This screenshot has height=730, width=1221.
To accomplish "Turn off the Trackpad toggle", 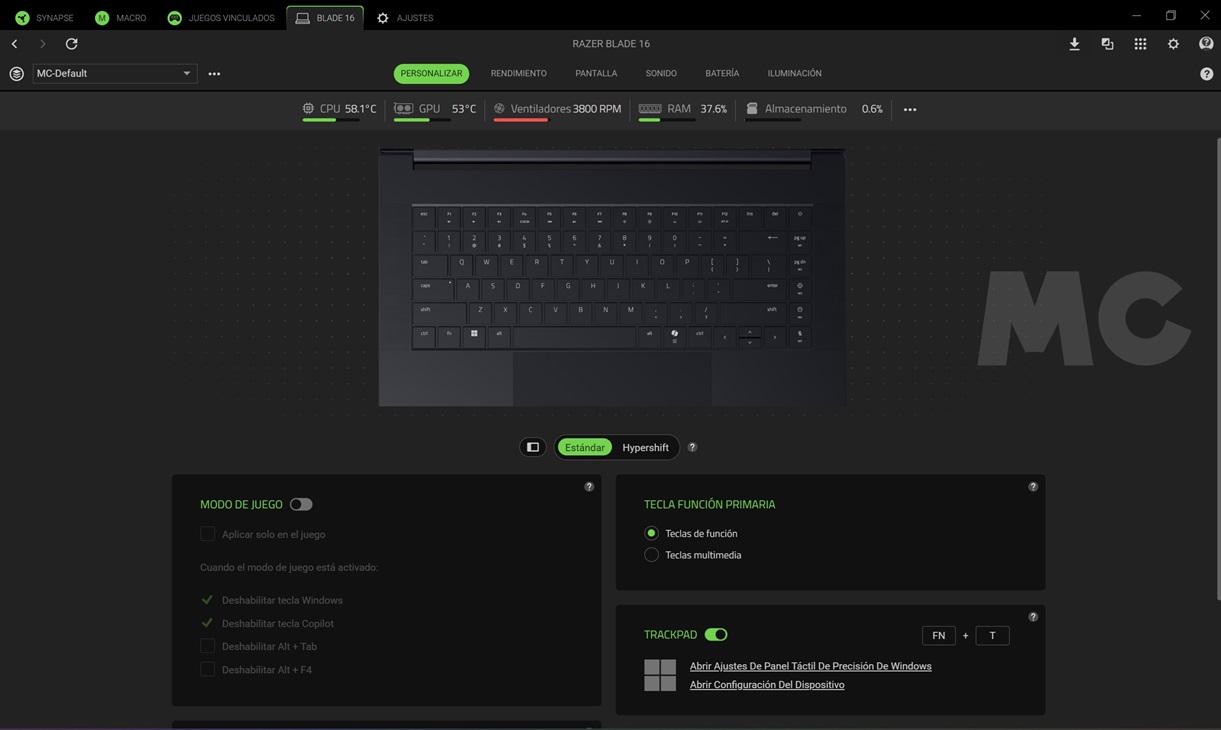I will [716, 634].
